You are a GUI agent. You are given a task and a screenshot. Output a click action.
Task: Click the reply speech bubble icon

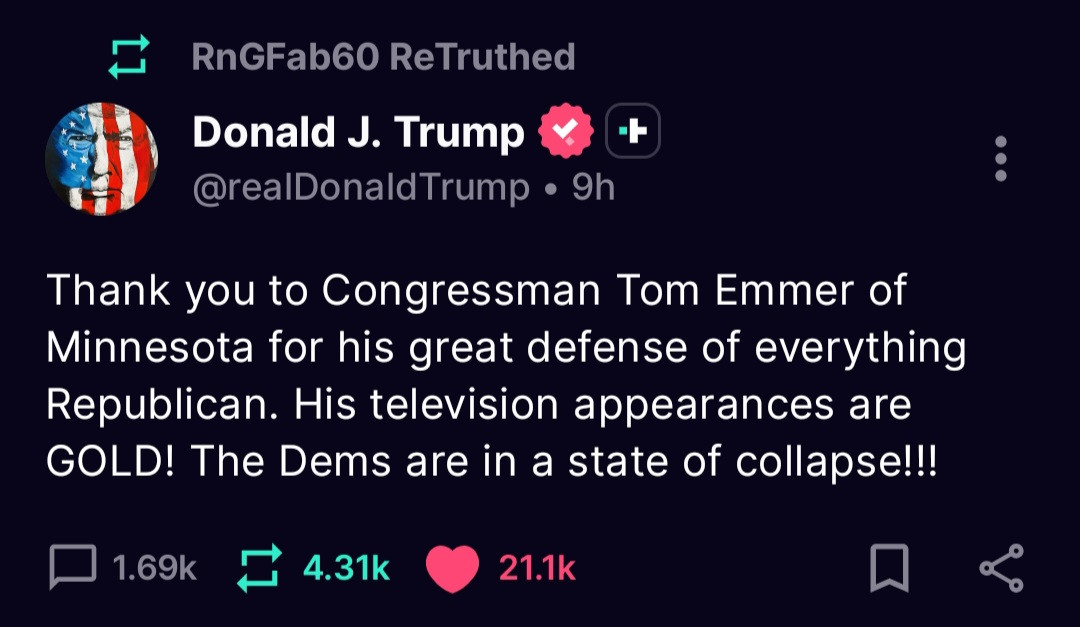coord(72,568)
